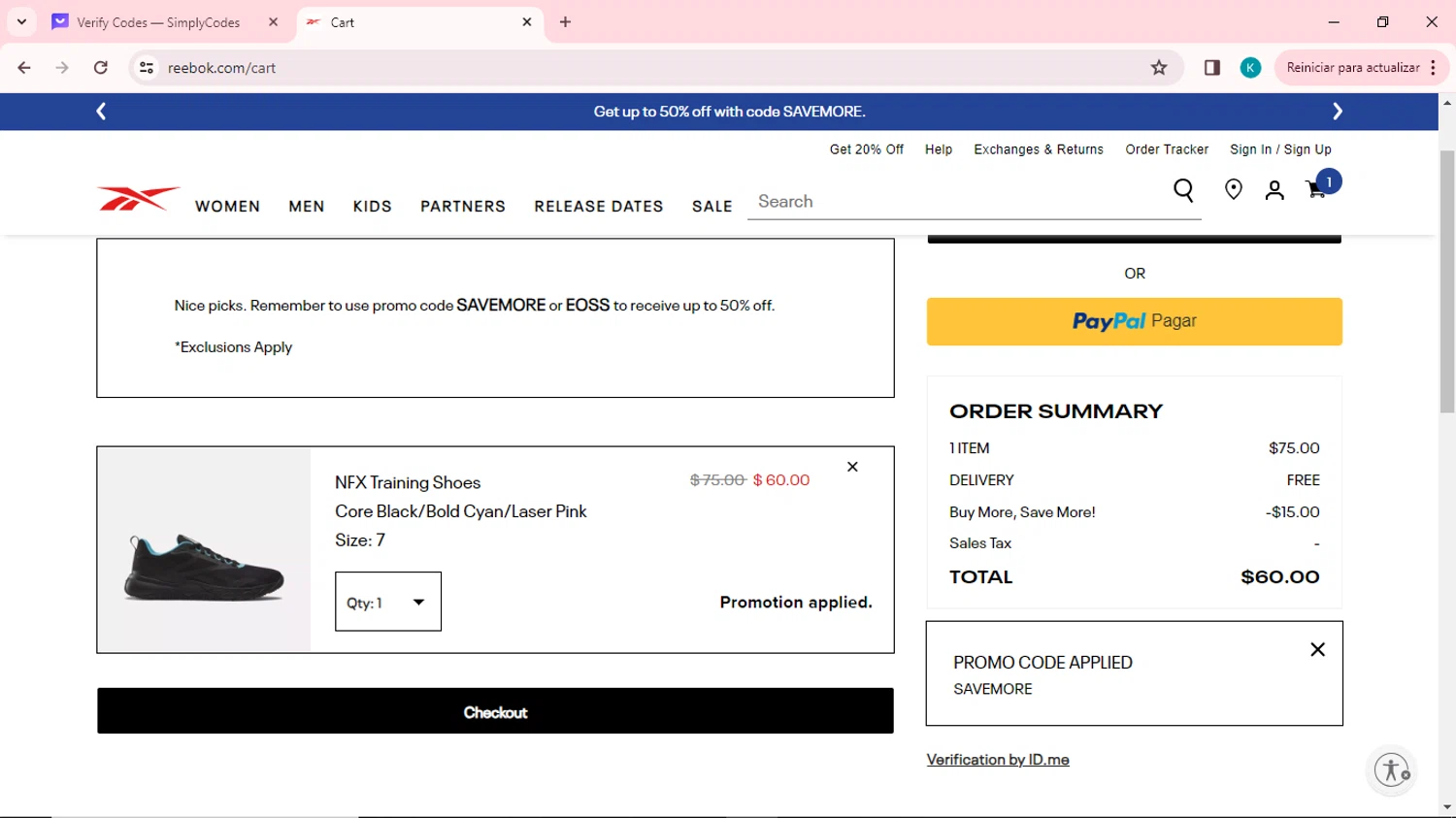Open the RELEASE DATES menu
The image size is (1456, 818).
599,207
